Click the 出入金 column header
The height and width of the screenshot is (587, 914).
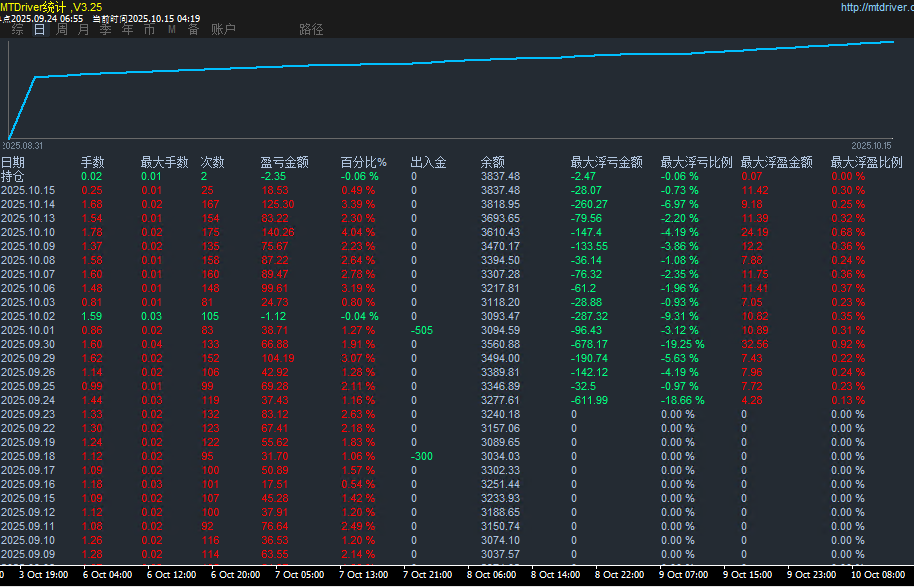[x=428, y=162]
